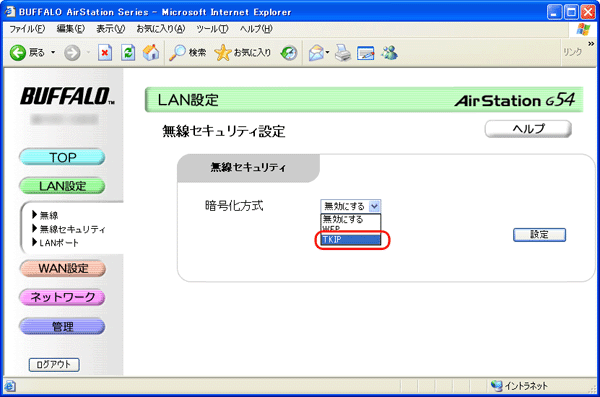
Task: Click the AirStation G54 logo text
Action: pos(515,100)
